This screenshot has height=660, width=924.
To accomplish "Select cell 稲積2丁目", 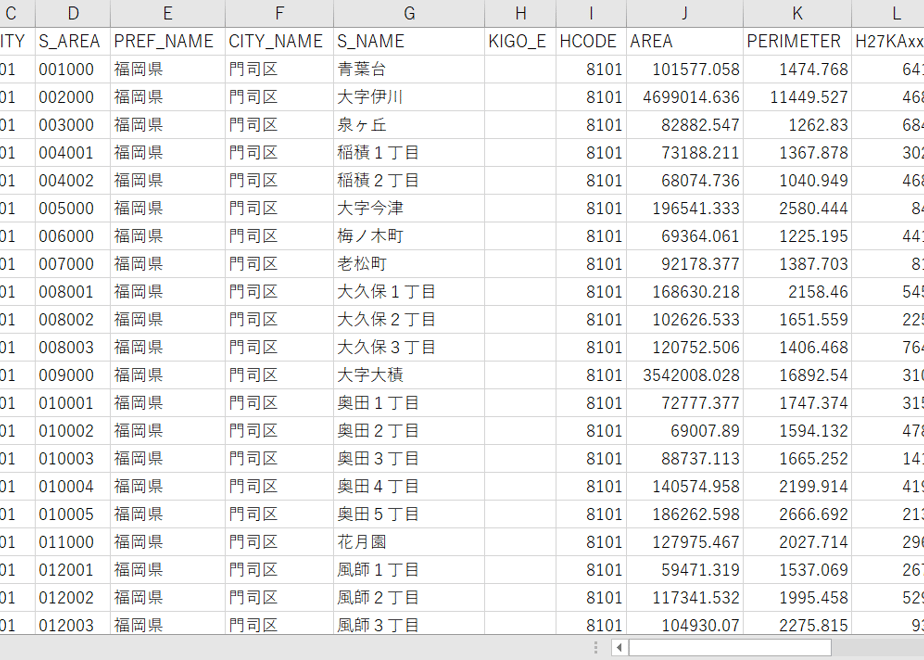I will [x=409, y=180].
